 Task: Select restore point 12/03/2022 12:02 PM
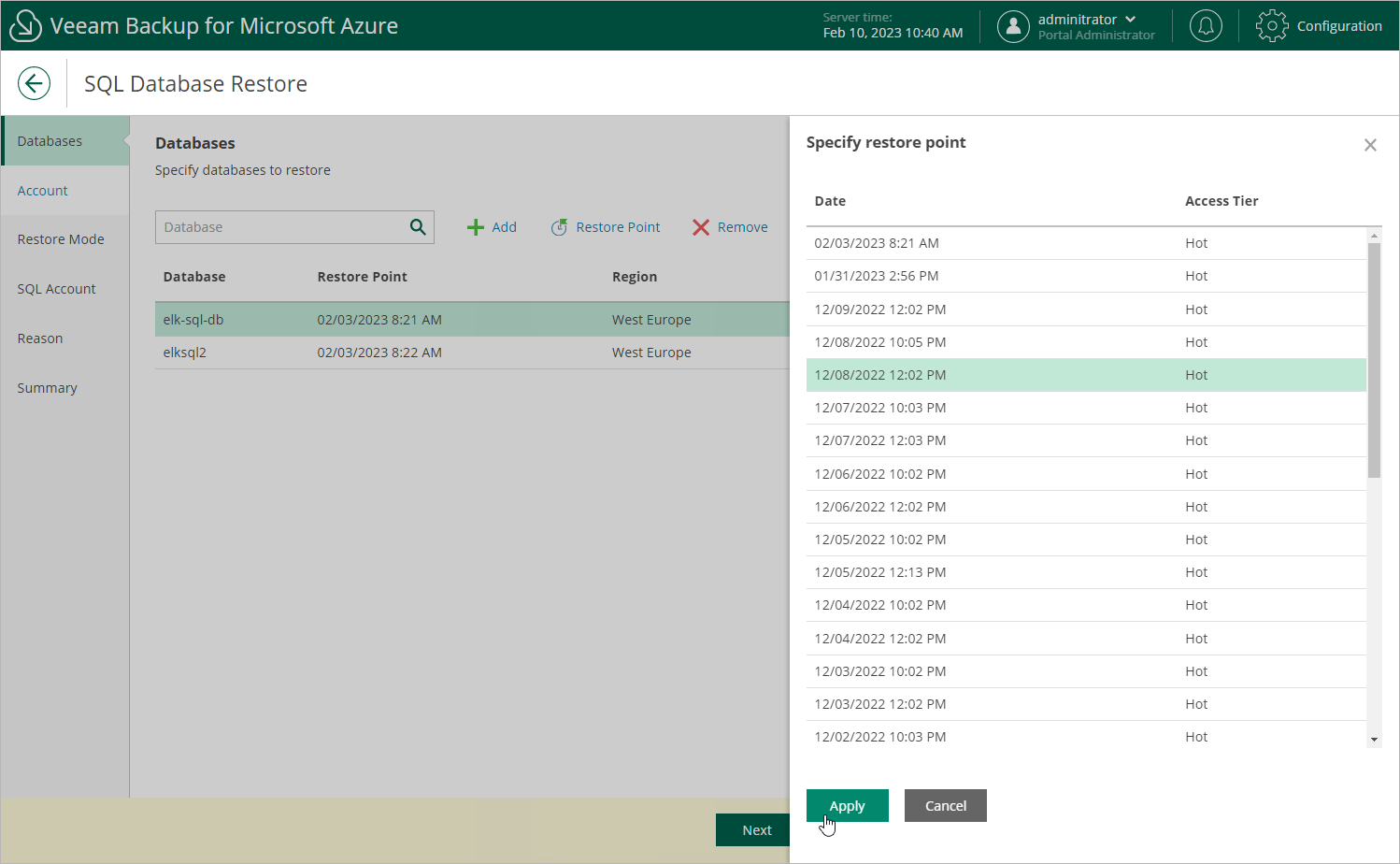pos(1086,704)
